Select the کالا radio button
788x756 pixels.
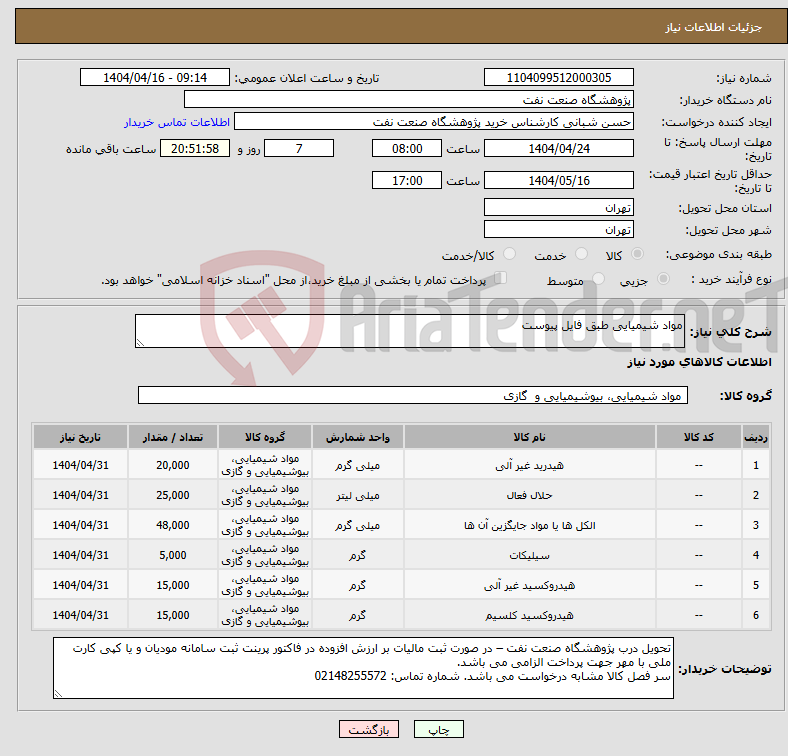click(637, 254)
